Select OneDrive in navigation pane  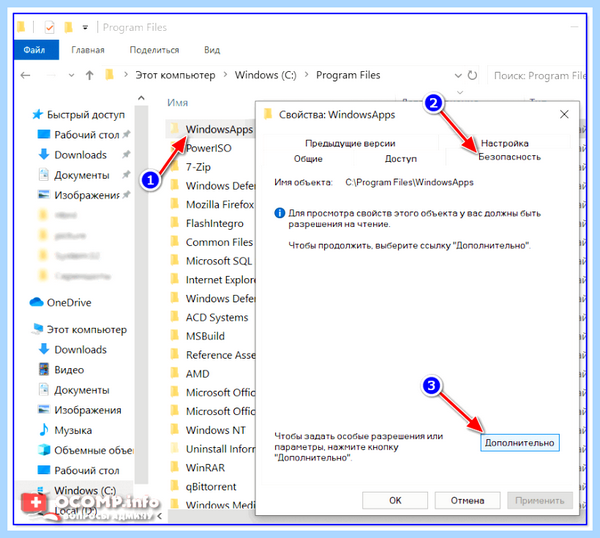61,302
